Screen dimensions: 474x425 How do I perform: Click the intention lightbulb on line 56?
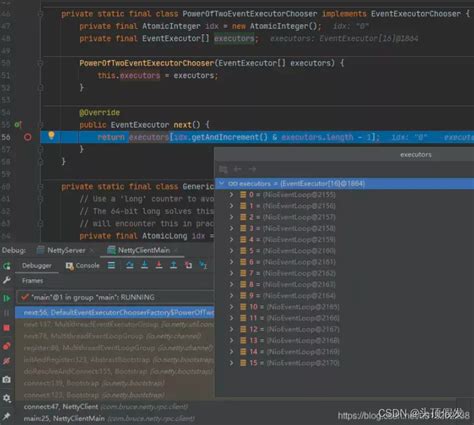pyautogui.click(x=51, y=135)
